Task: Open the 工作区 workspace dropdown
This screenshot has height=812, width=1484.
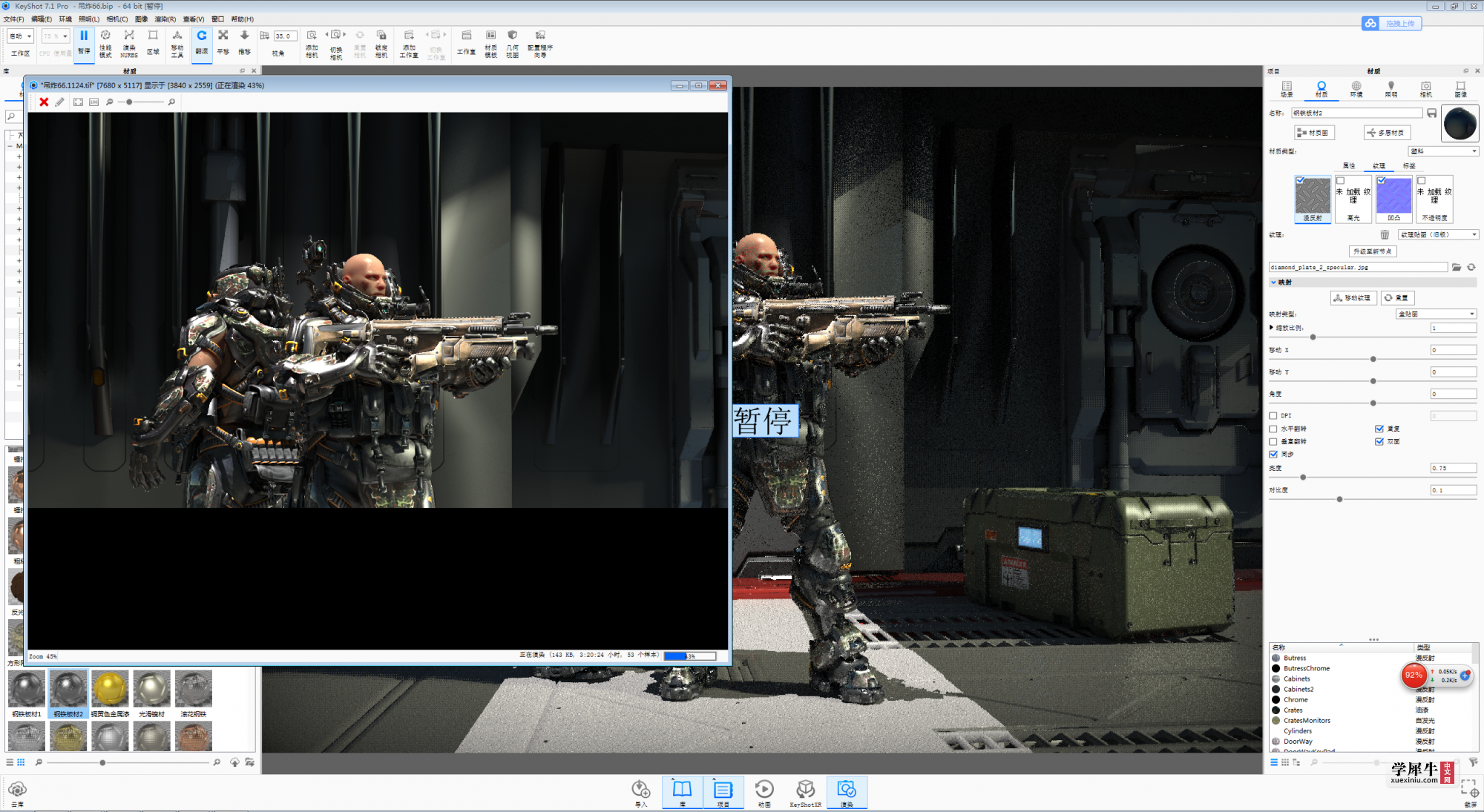Action: coord(21,36)
